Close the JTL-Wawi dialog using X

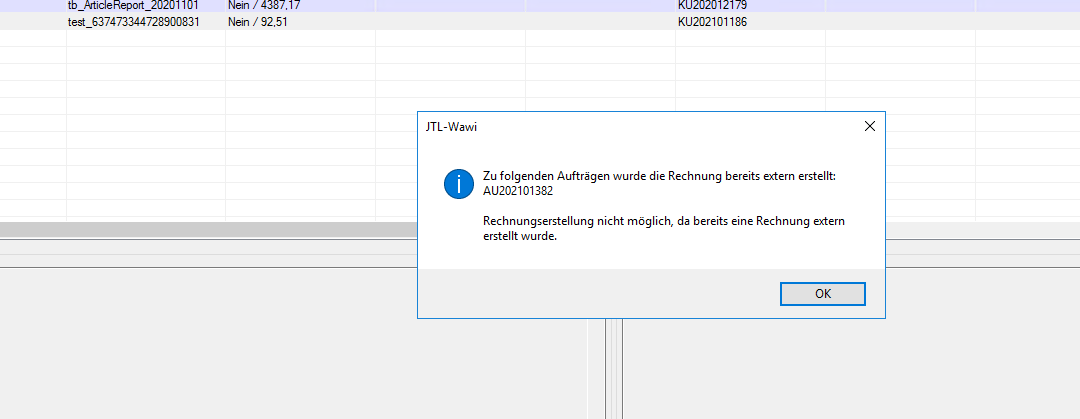(x=869, y=126)
